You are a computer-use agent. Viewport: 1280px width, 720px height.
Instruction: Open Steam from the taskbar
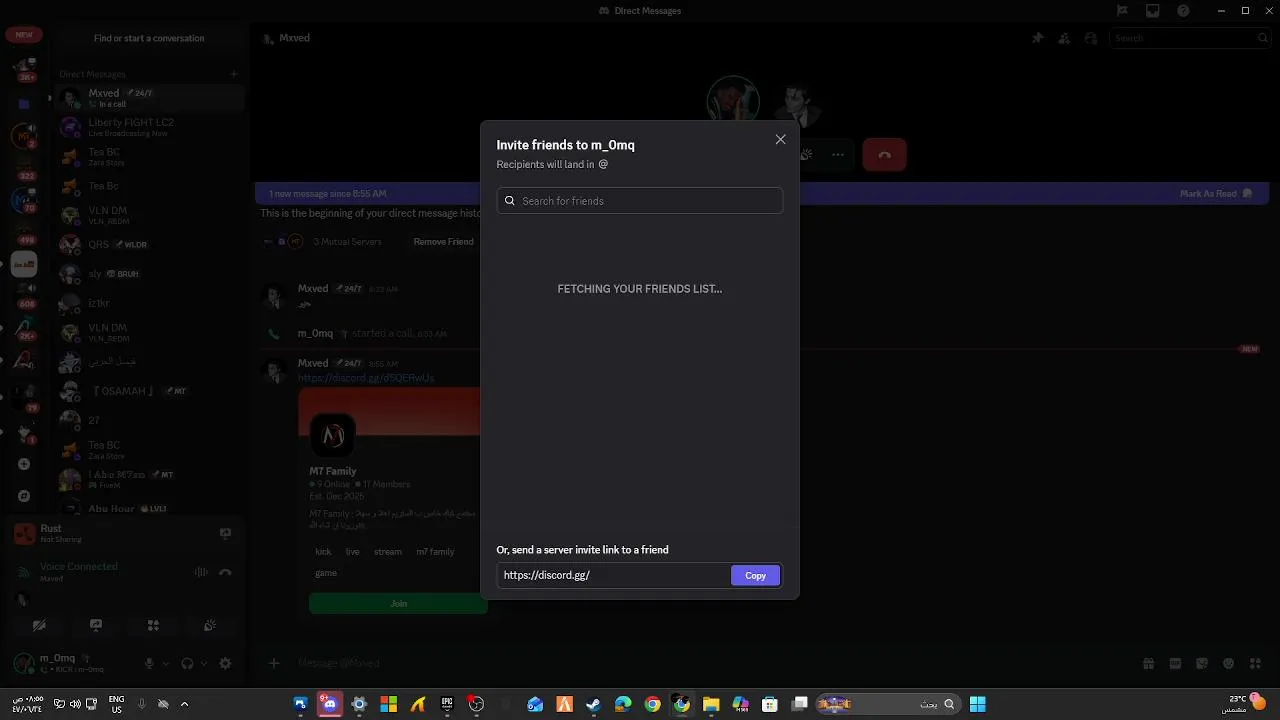click(593, 704)
